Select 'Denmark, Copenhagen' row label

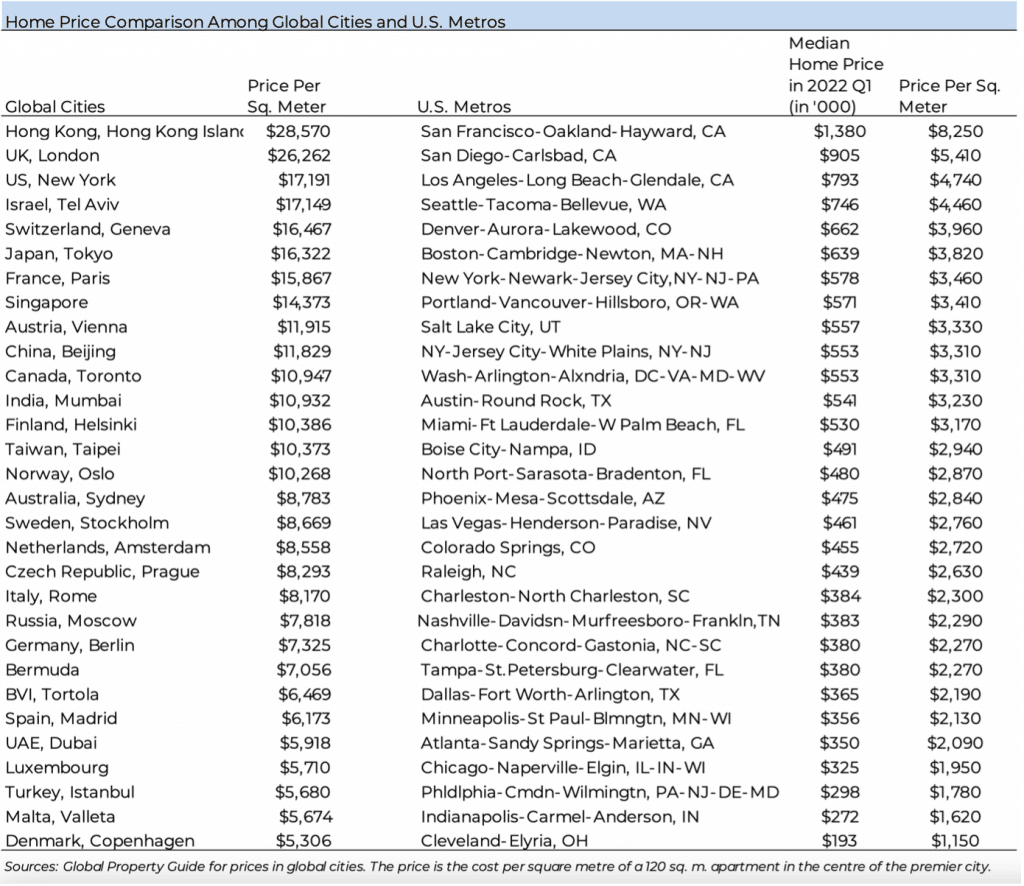(x=100, y=842)
